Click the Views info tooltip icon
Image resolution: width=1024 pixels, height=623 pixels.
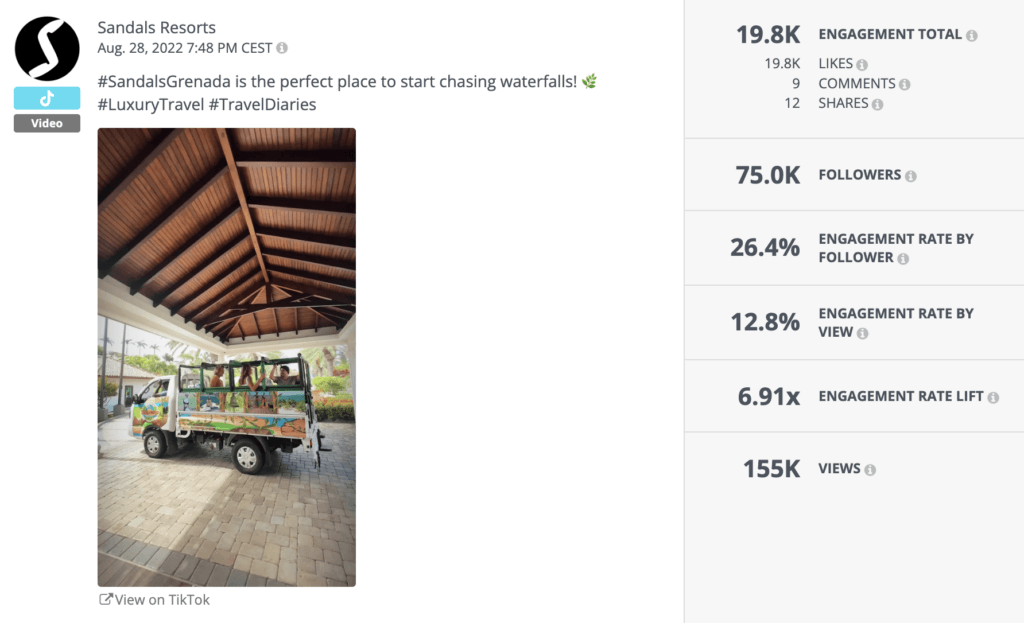point(868,468)
